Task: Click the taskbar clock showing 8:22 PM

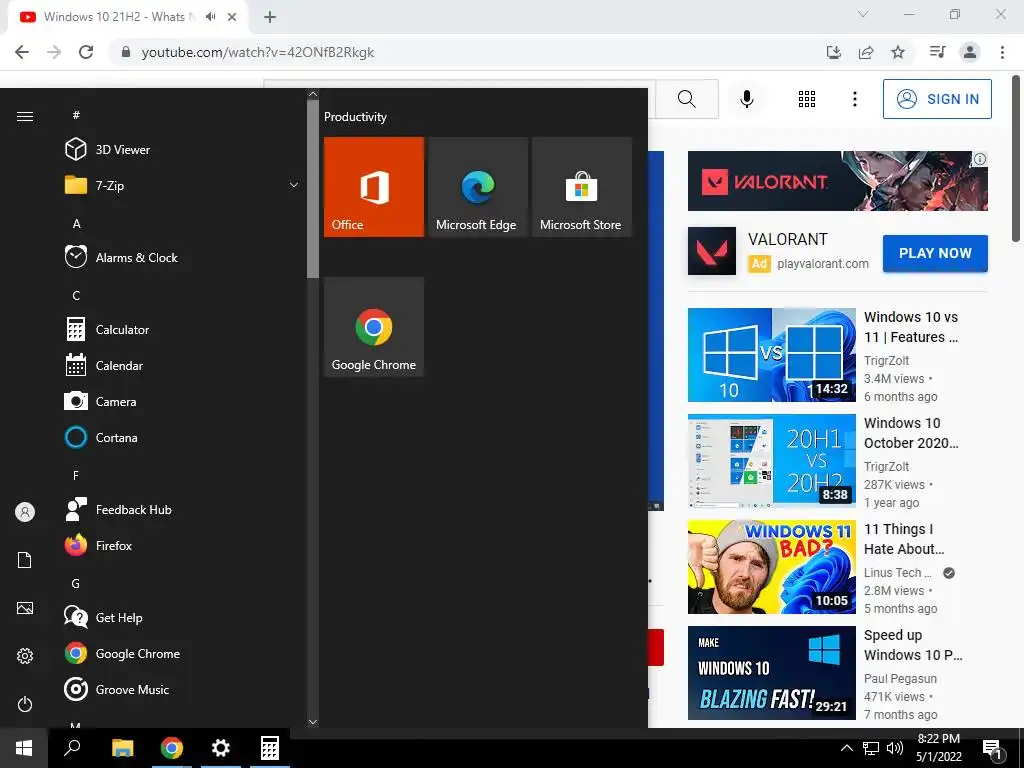Action: click(x=938, y=748)
